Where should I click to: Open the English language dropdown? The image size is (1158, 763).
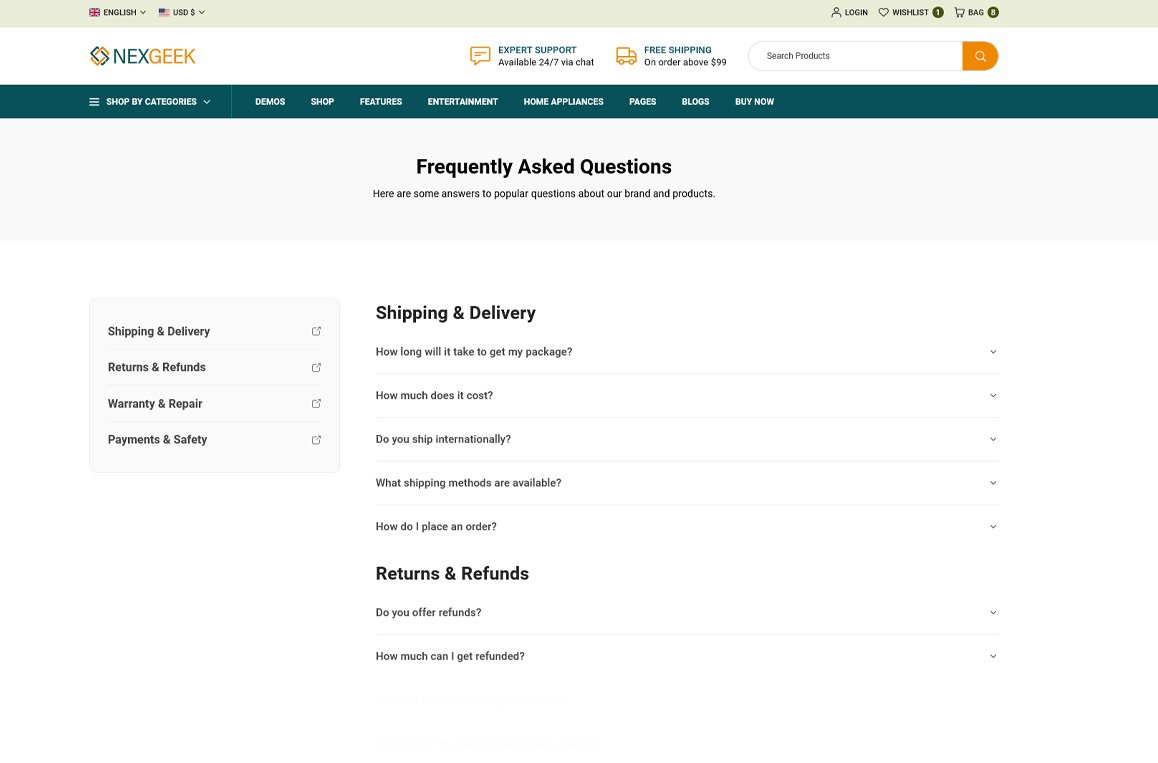[x=117, y=13]
